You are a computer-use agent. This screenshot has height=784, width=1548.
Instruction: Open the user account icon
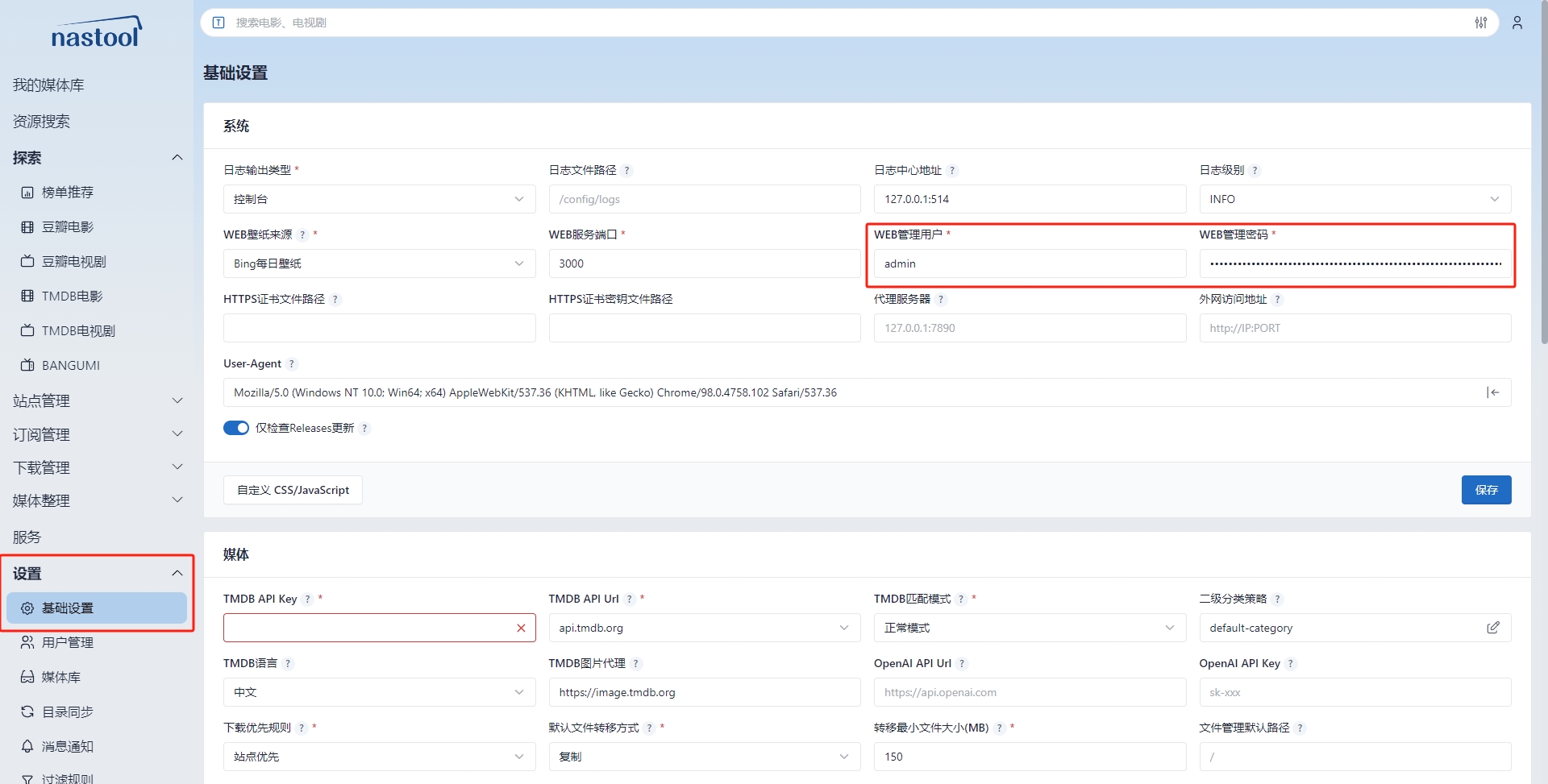pos(1517,23)
